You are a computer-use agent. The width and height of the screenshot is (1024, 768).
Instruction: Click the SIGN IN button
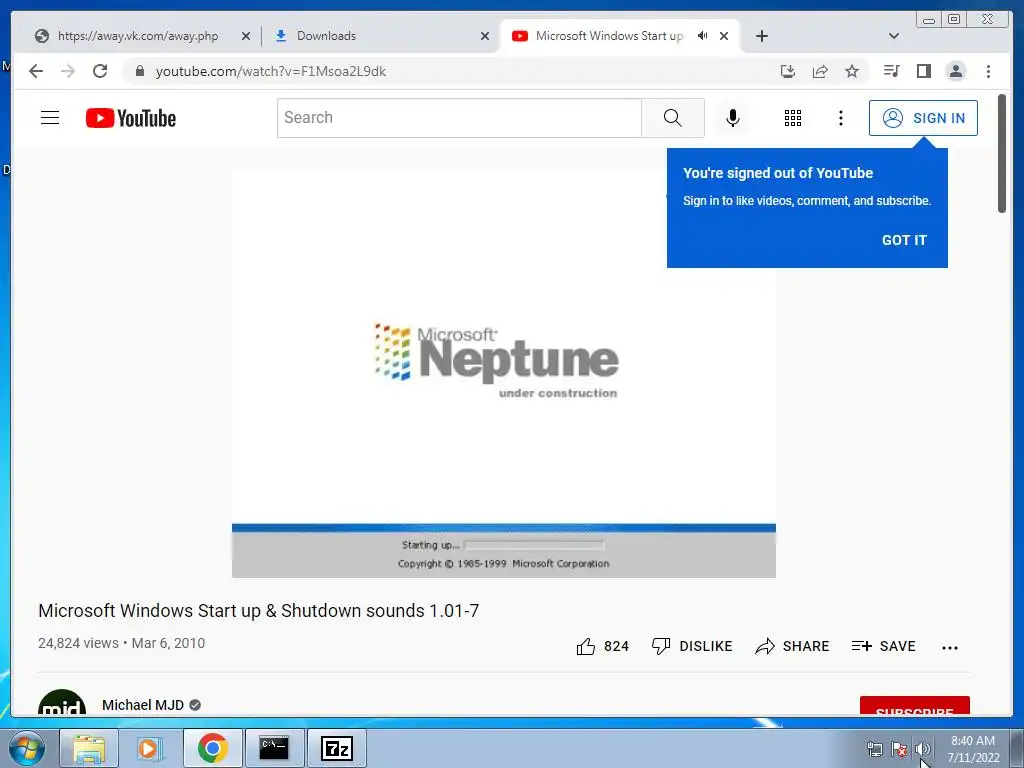[x=923, y=118]
